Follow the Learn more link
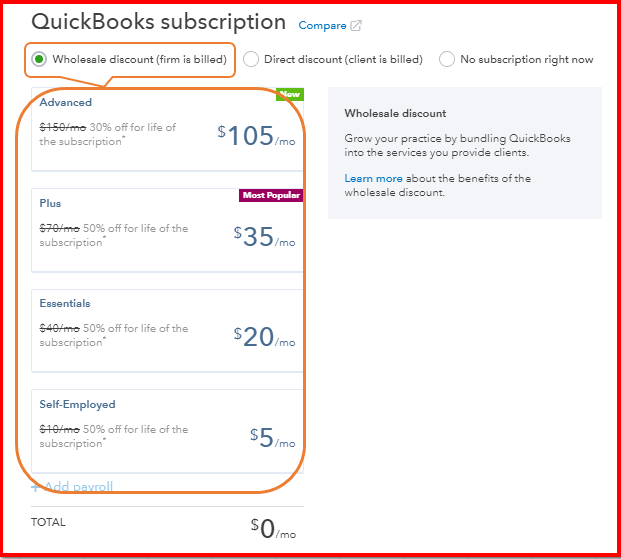This screenshot has width=621, height=559. point(373,178)
